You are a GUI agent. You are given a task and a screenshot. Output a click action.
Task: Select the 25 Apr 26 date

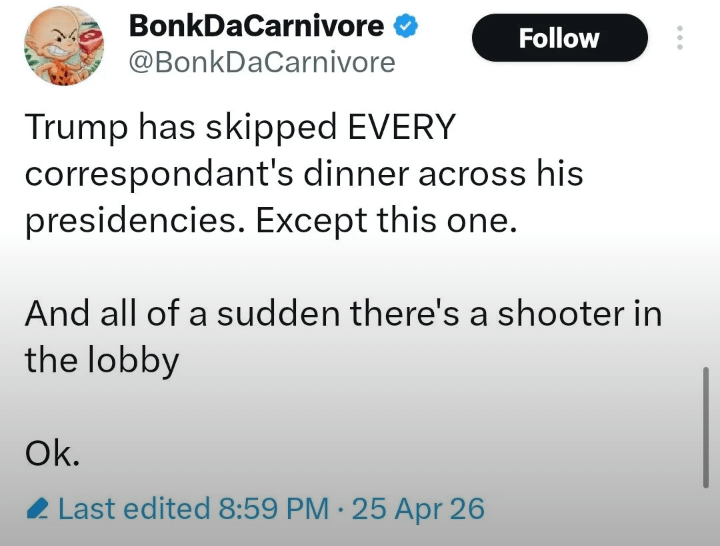tap(418, 509)
